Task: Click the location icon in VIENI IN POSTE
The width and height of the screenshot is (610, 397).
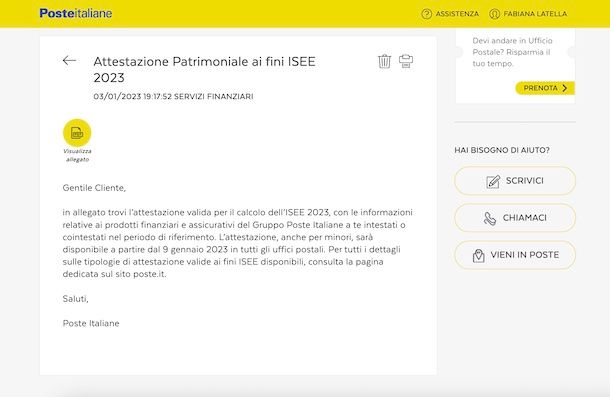Action: 479,255
